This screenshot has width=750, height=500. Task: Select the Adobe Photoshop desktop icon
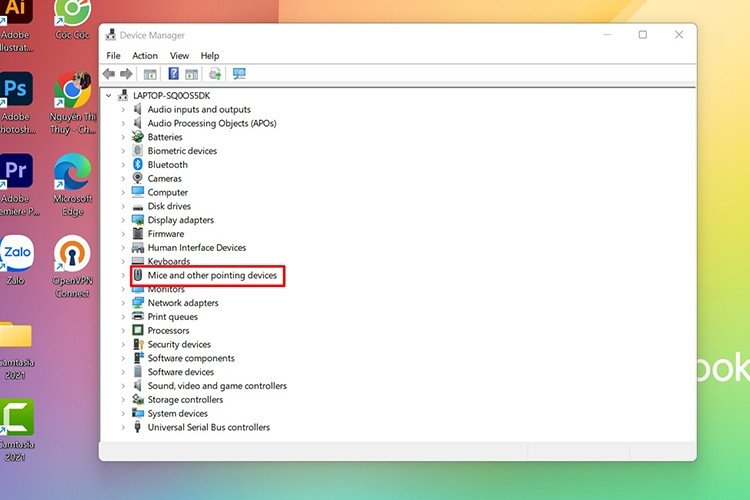[16, 89]
